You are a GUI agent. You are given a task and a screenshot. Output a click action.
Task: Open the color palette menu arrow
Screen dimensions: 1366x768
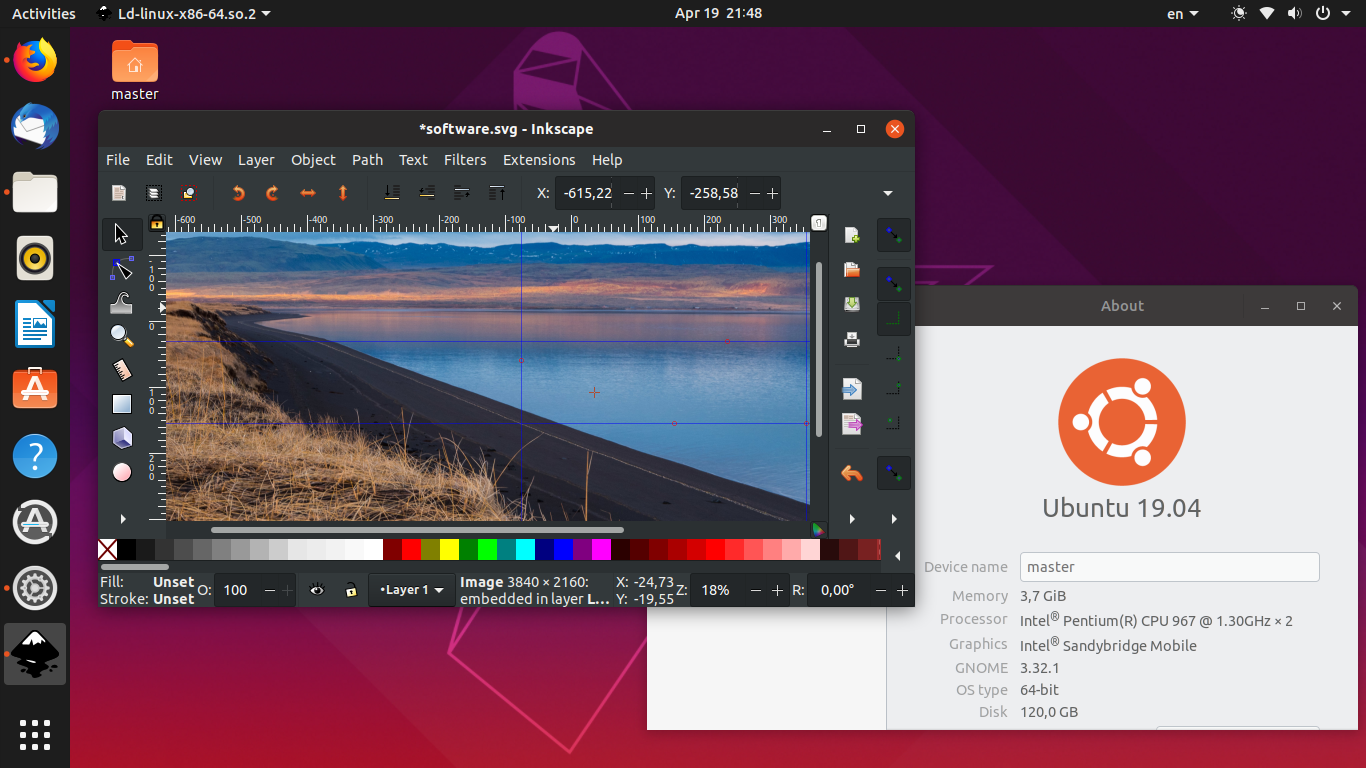pyautogui.click(x=897, y=555)
